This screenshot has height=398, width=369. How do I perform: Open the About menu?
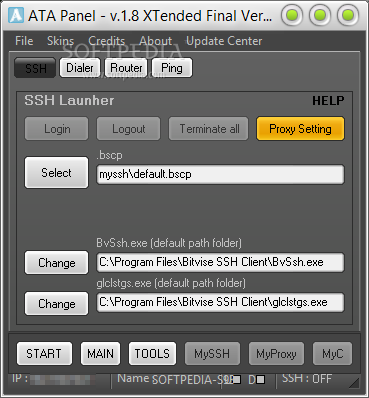point(155,41)
